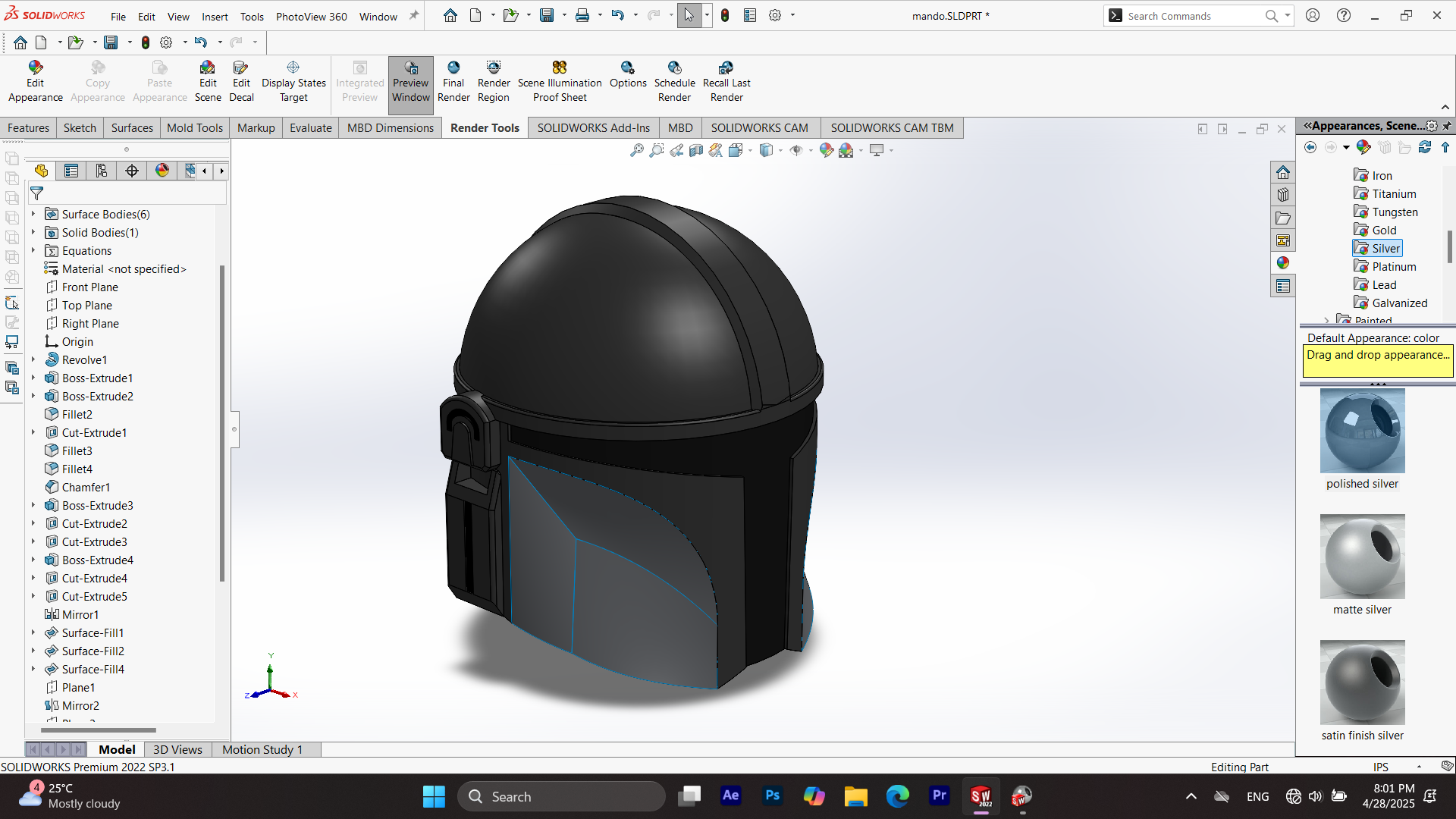Open Appearances task pane tab
Screen dimensions: 1456x819
(x=1283, y=263)
